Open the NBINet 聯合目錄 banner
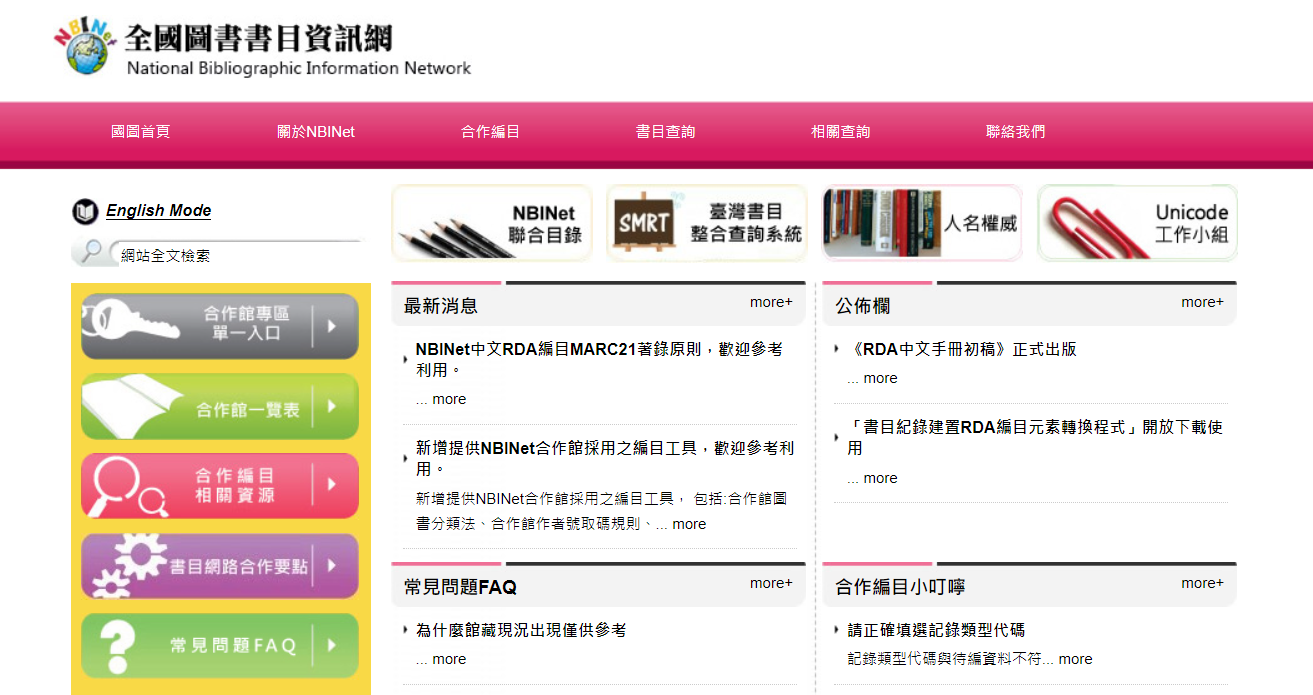Image resolution: width=1313 pixels, height=695 pixels. tap(492, 223)
